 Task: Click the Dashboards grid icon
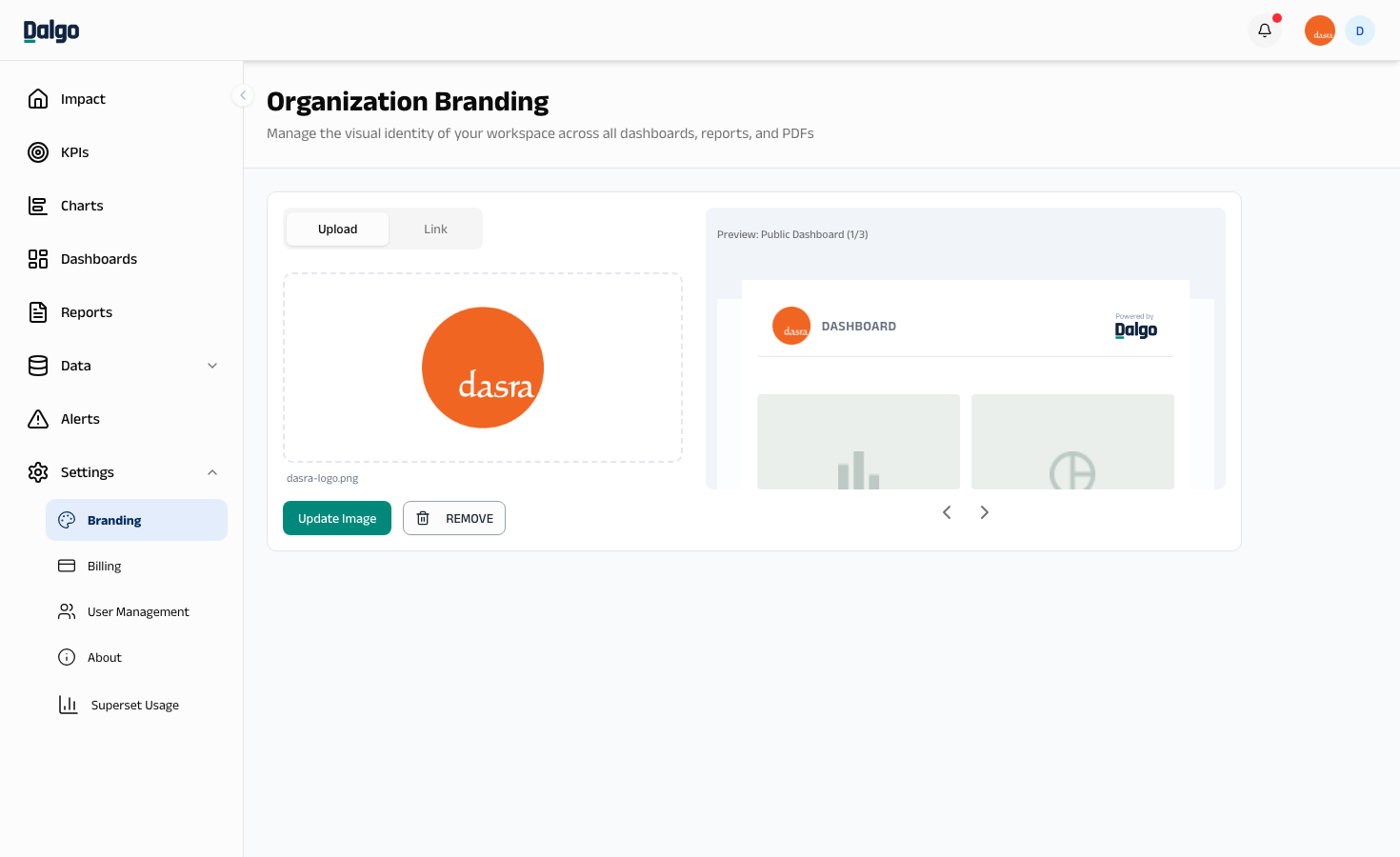38,259
